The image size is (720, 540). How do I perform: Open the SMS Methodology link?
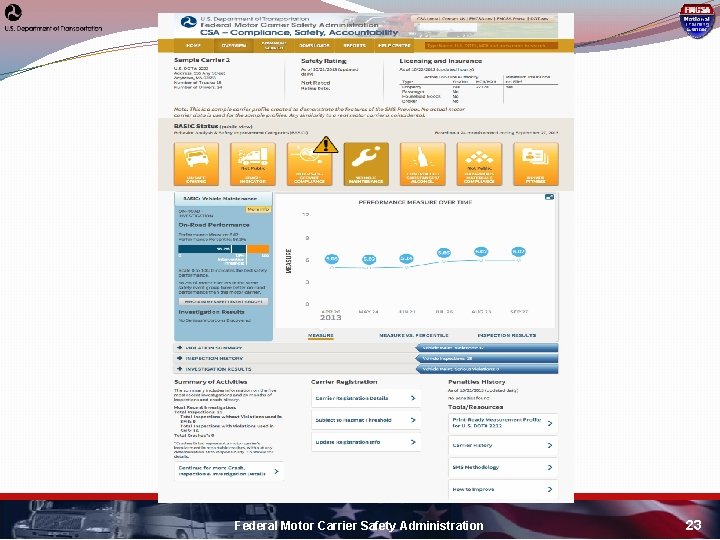click(x=503, y=467)
